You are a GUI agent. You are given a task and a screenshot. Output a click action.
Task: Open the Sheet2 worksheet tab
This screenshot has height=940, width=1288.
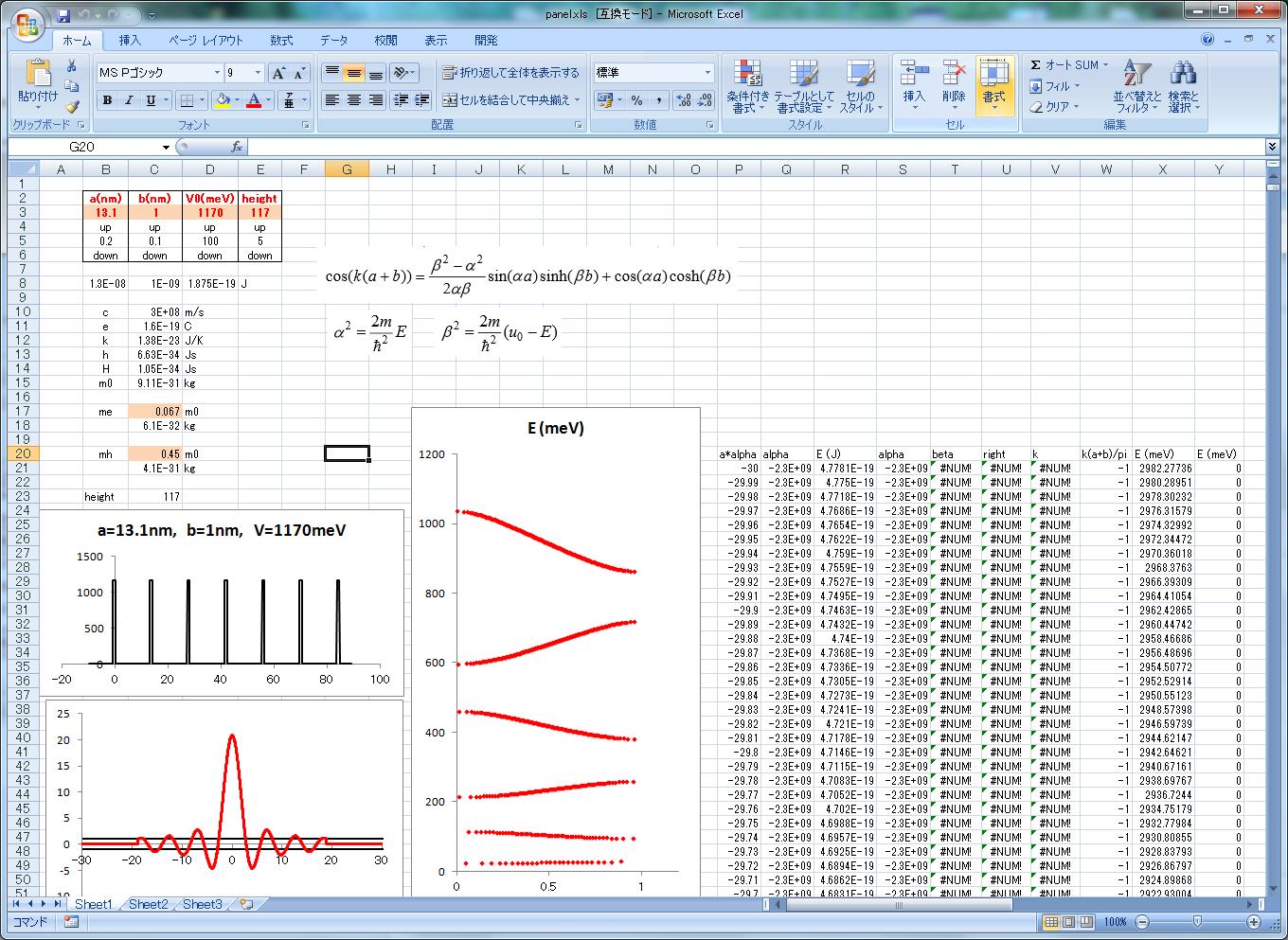[x=148, y=904]
